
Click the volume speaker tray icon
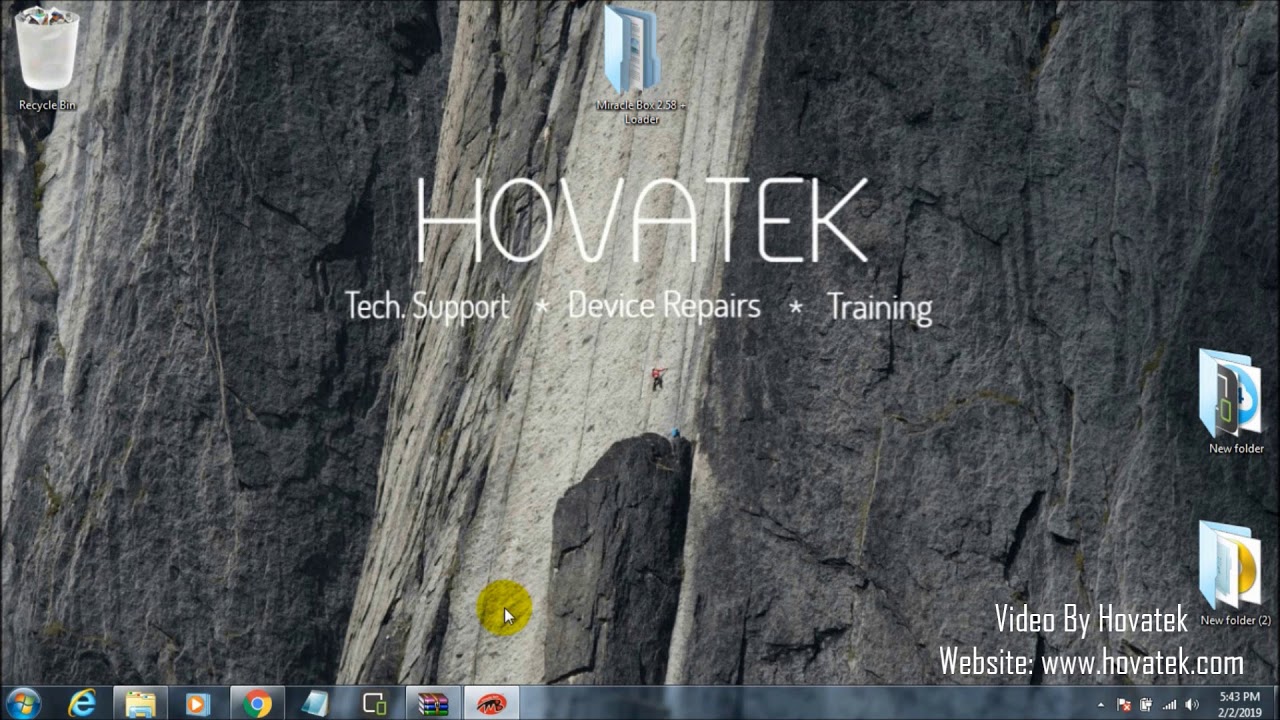click(x=1191, y=705)
